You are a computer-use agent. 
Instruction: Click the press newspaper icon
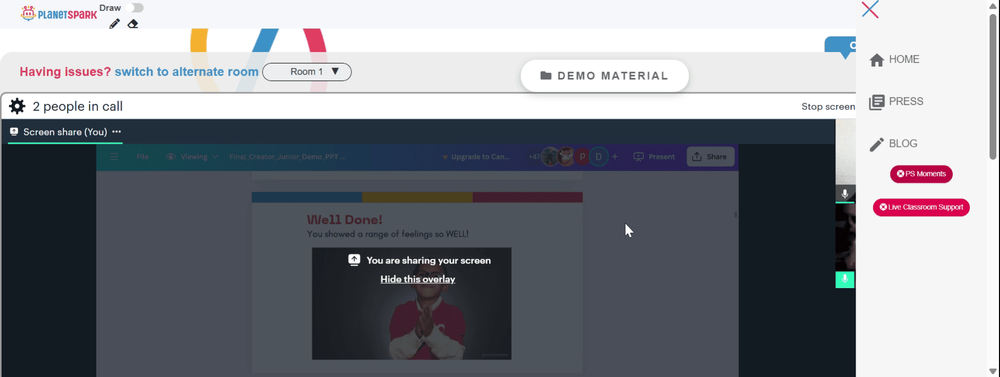pyautogui.click(x=877, y=102)
